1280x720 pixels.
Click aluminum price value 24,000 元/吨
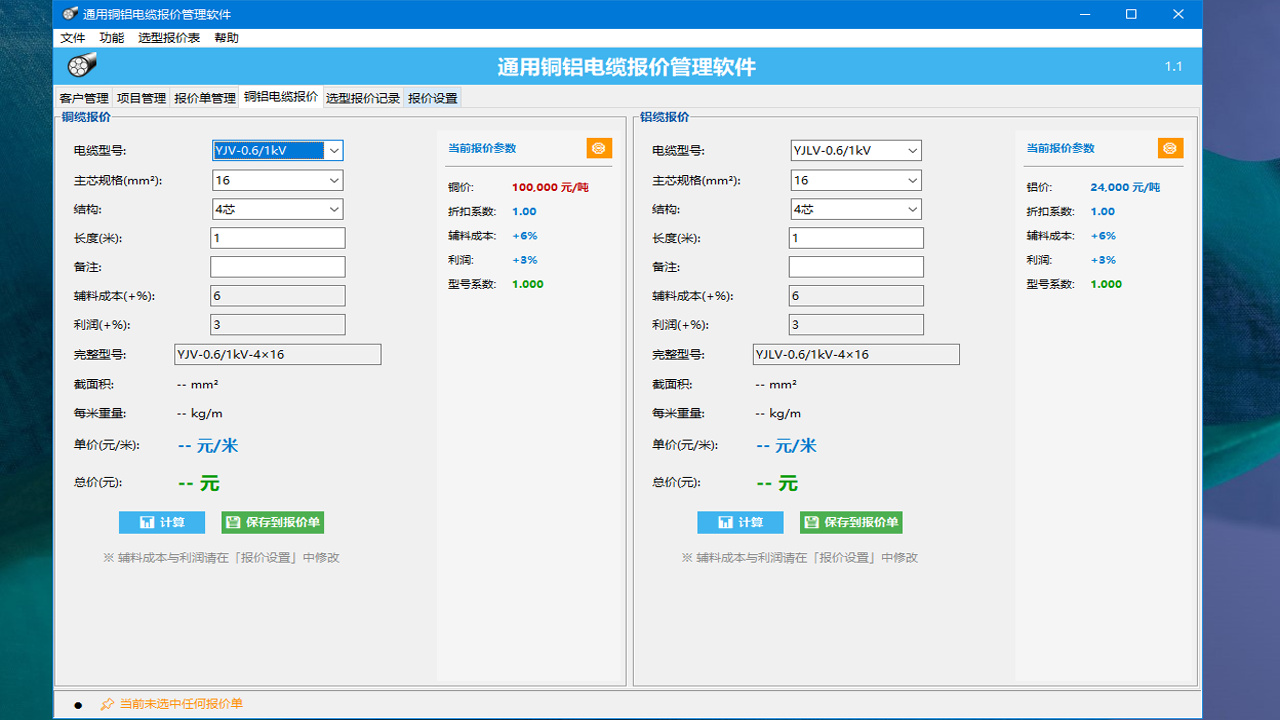1126,187
